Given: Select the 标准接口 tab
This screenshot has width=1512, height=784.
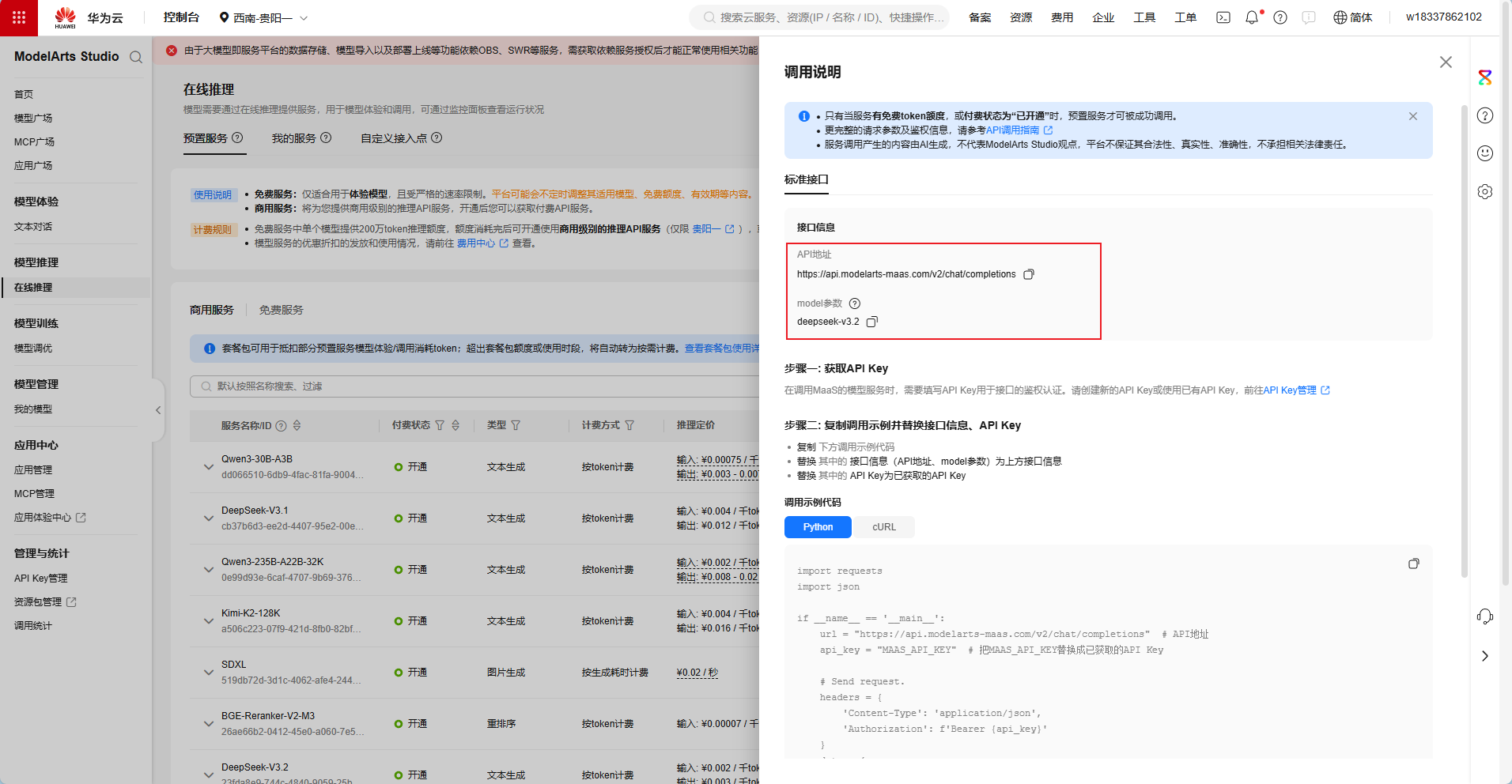Looking at the screenshot, I should 807,179.
